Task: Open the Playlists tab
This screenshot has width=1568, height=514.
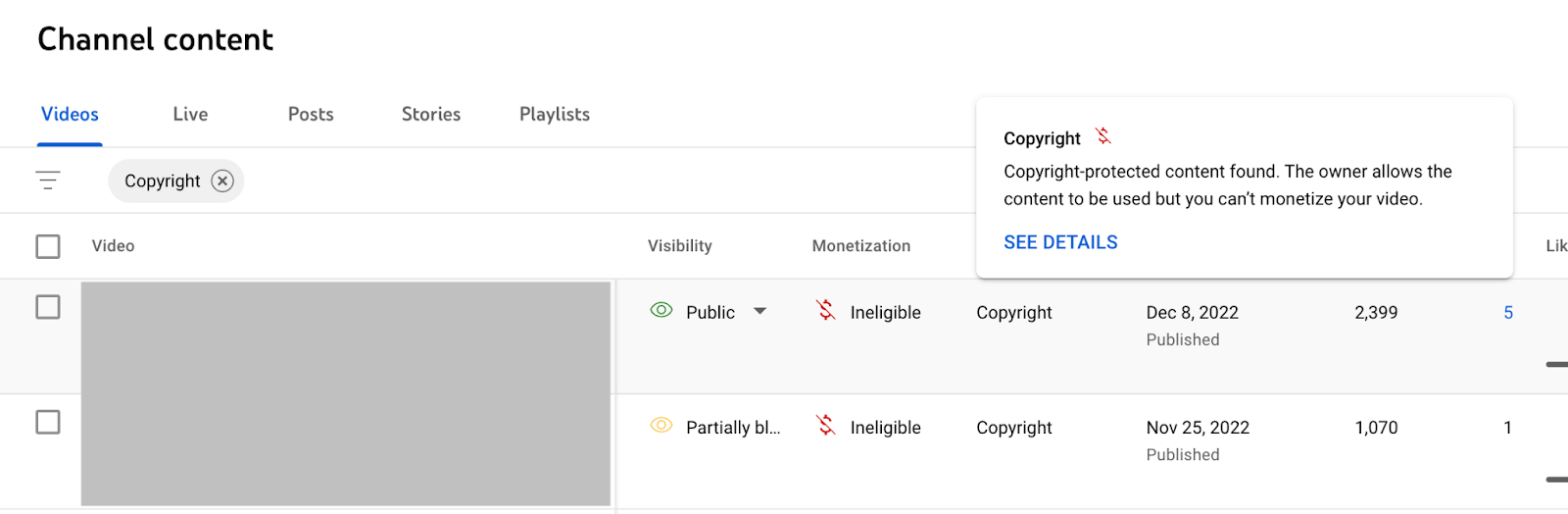Action: tap(555, 115)
